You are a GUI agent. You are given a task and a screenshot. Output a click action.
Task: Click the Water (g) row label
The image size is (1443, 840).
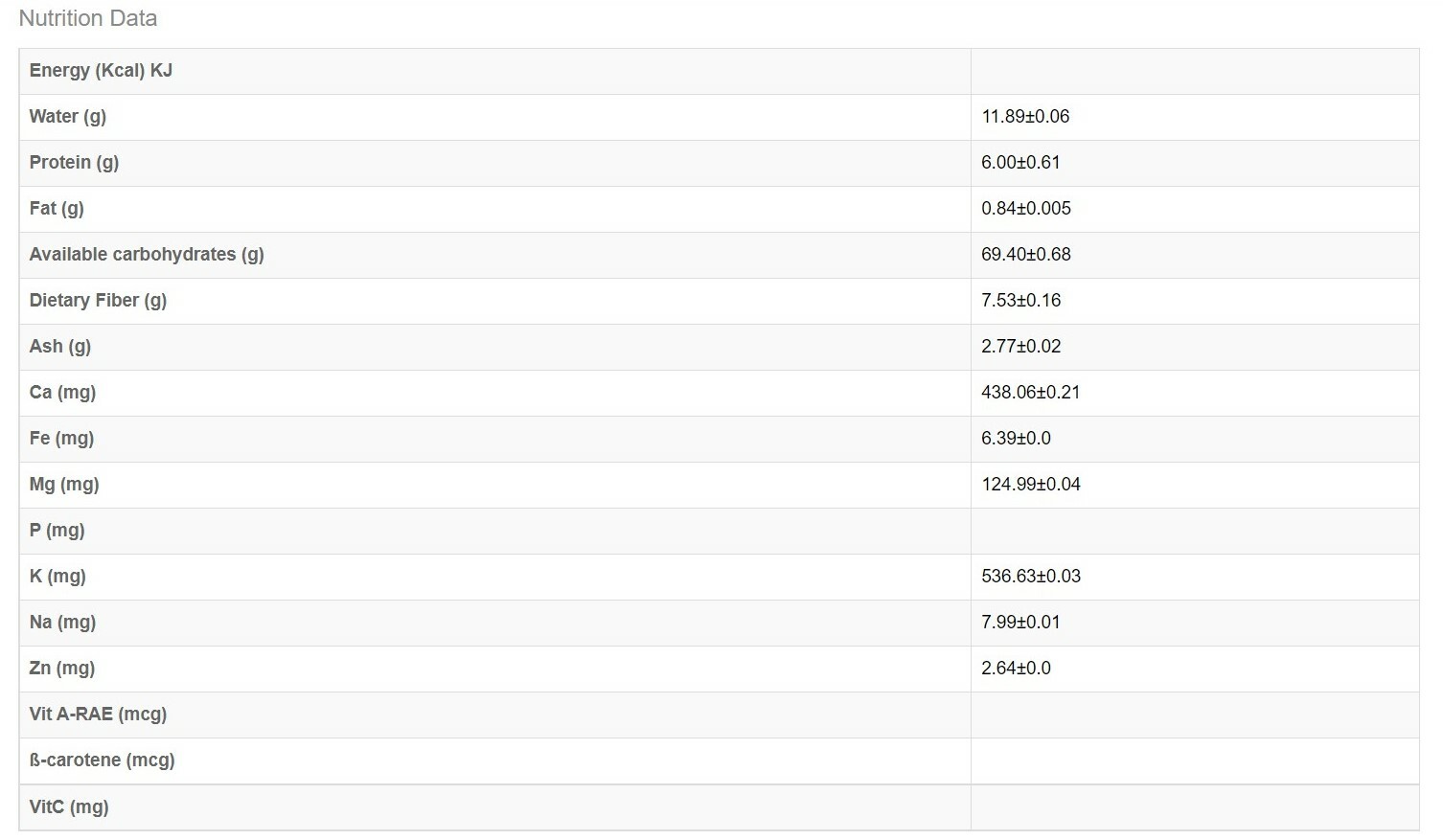[x=68, y=117]
